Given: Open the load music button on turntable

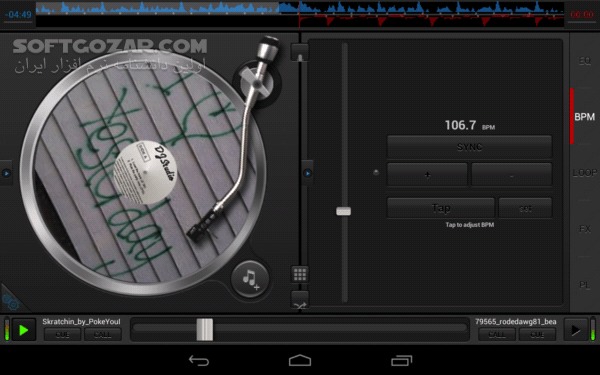Looking at the screenshot, I should (x=250, y=279).
